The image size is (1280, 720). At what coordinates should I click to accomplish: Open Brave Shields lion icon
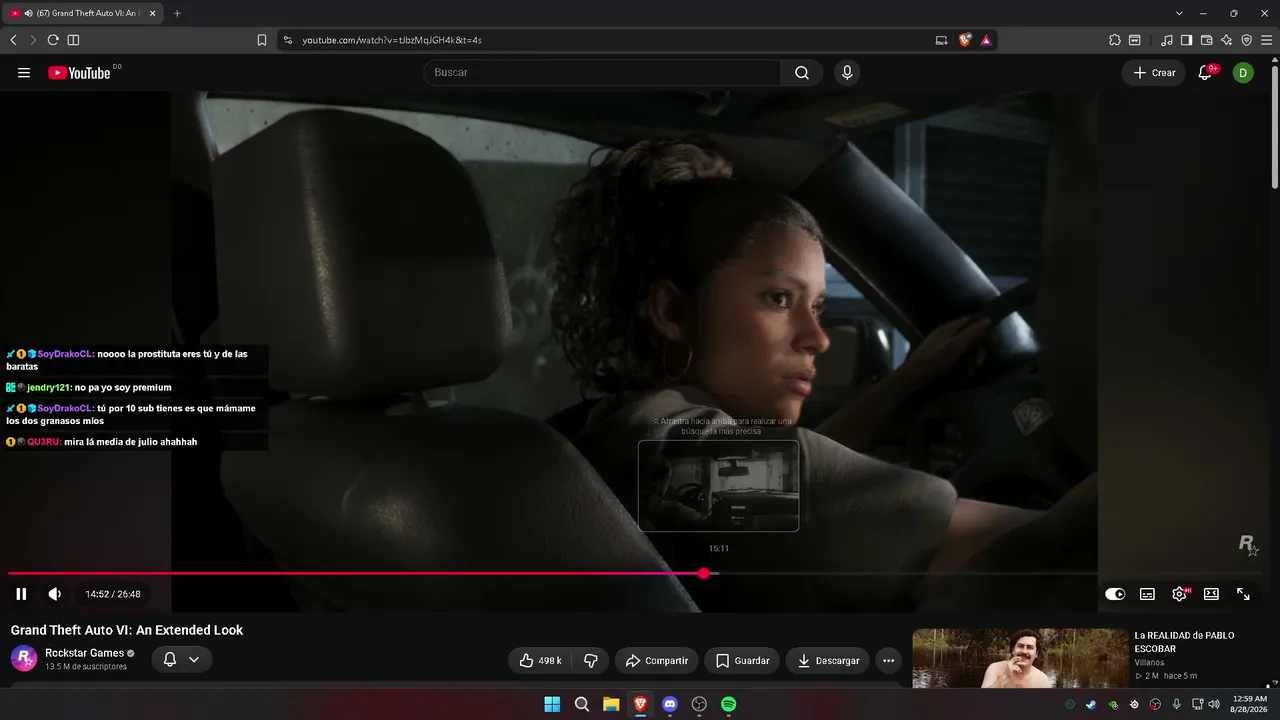965,40
